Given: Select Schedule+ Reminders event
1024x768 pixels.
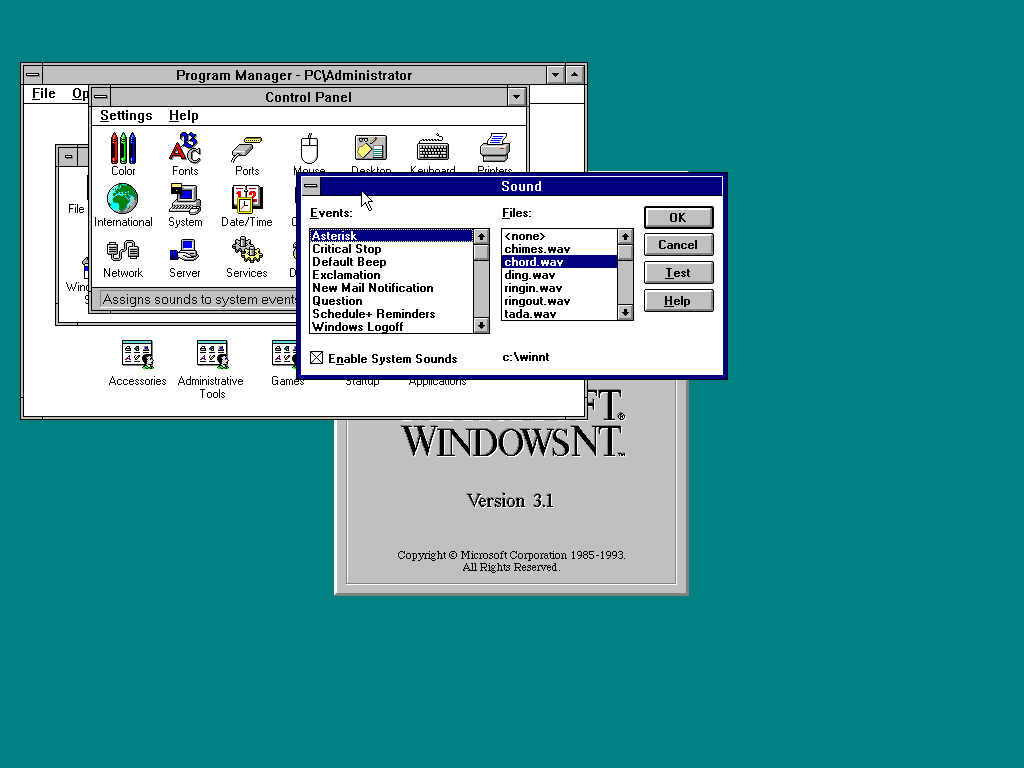Looking at the screenshot, I should coord(391,314).
